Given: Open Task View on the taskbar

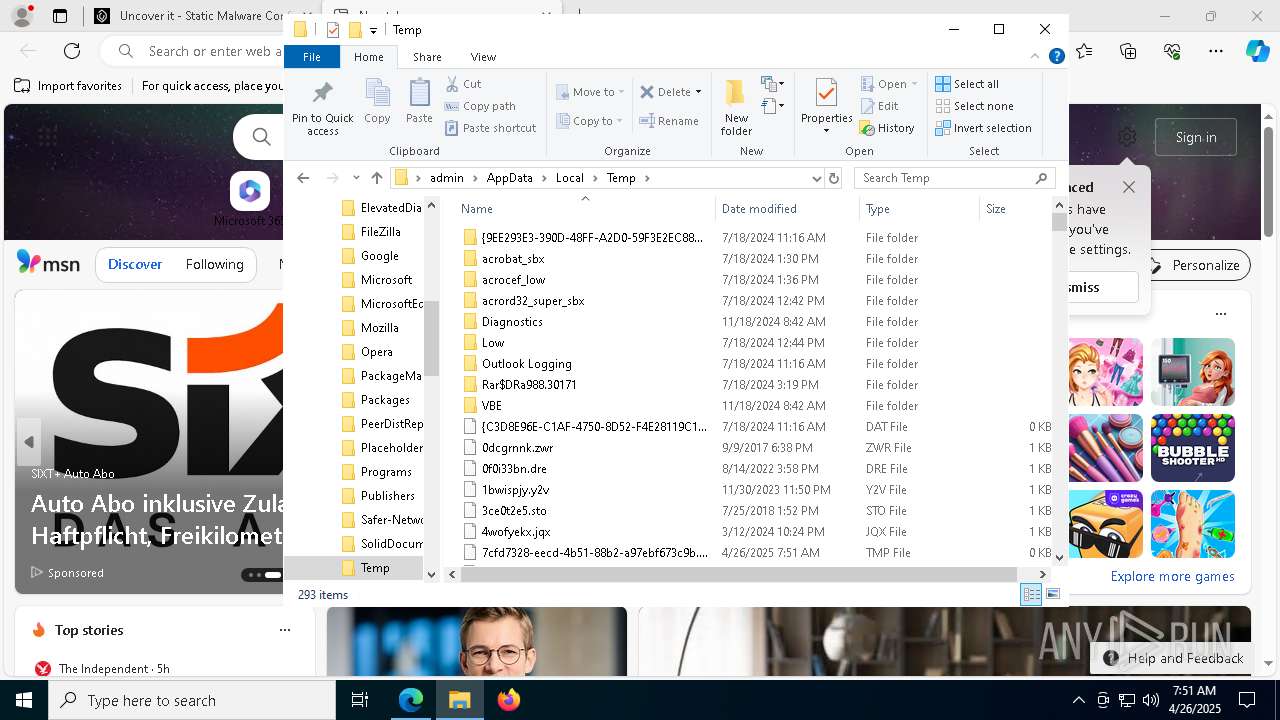Looking at the screenshot, I should 360,700.
